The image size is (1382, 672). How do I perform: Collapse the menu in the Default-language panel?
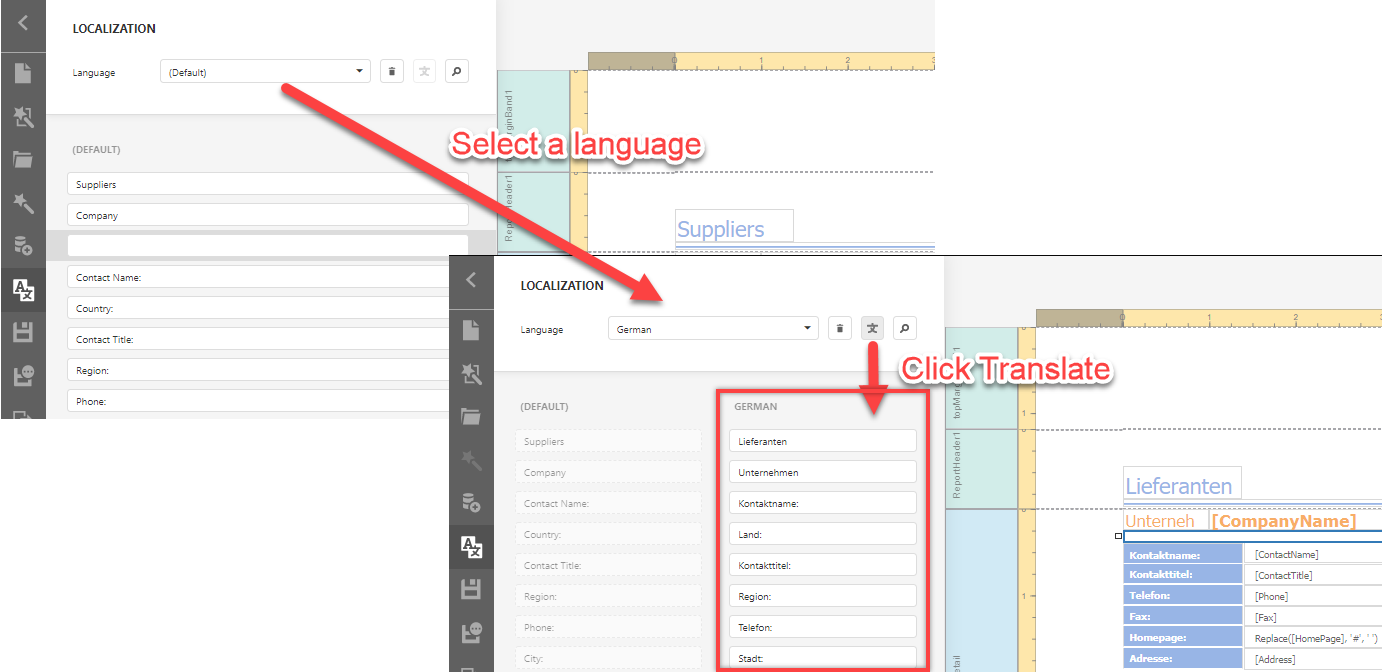pos(23,24)
